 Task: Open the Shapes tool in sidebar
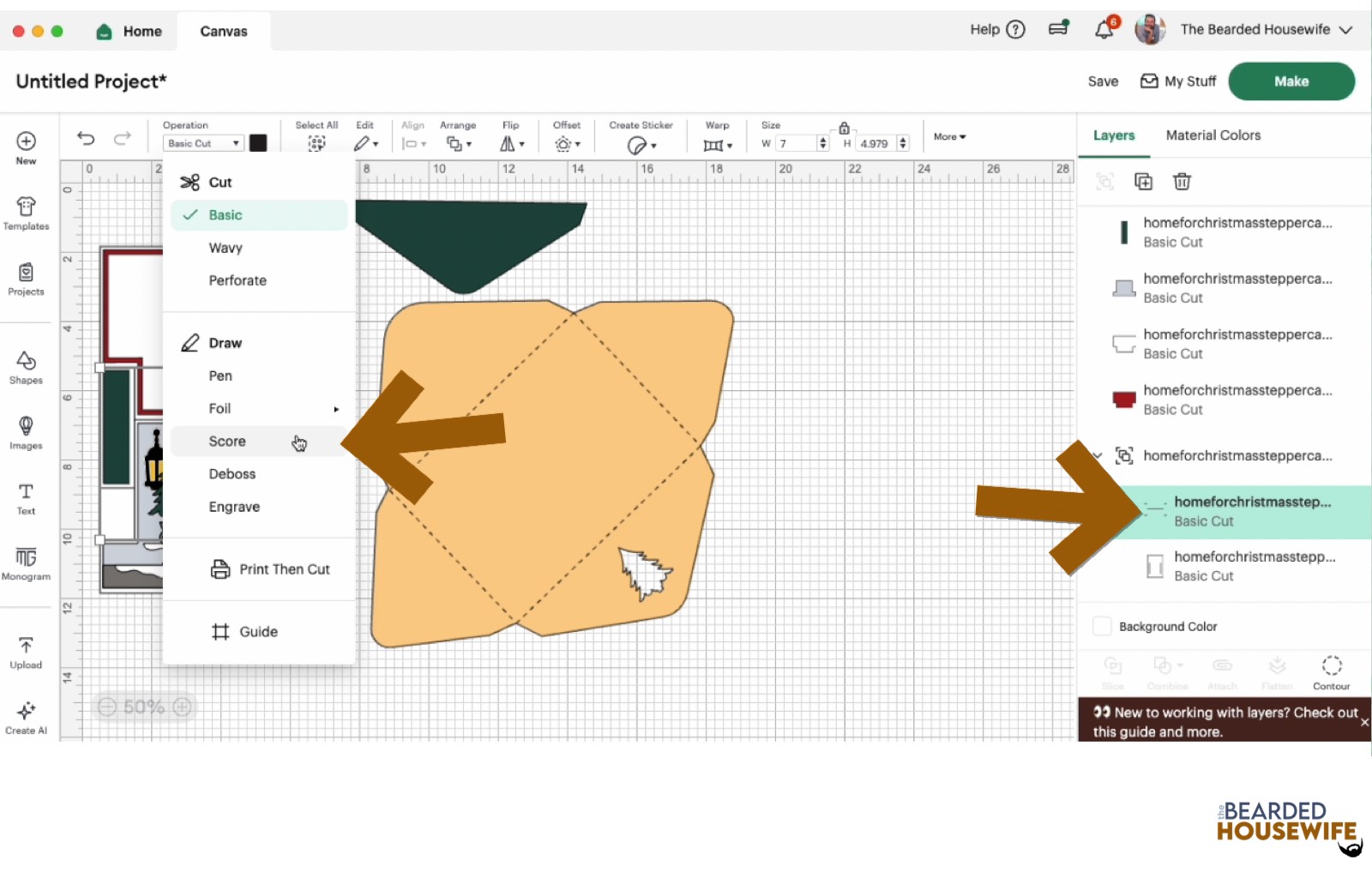click(x=26, y=367)
